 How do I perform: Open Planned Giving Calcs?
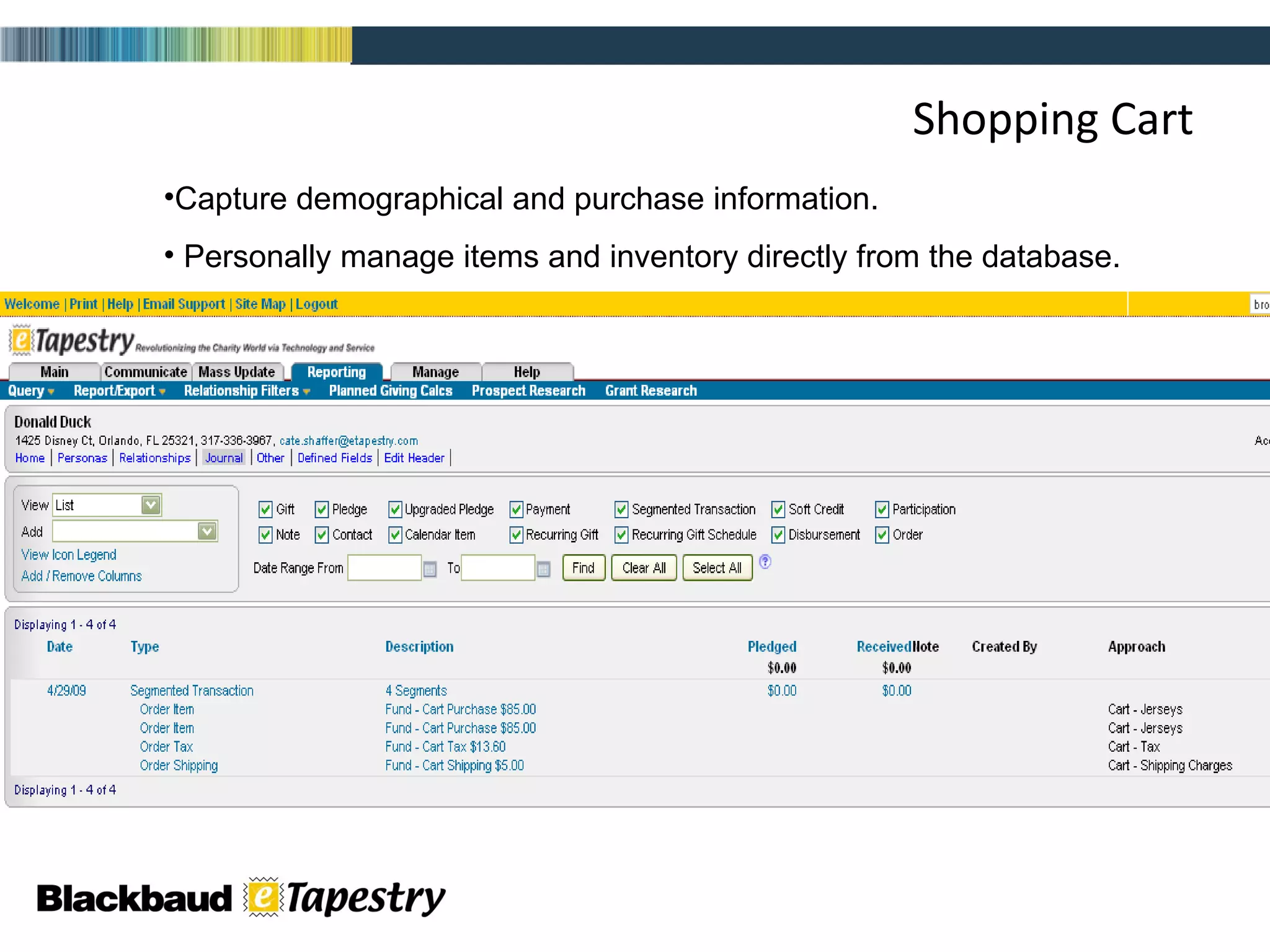tap(391, 391)
